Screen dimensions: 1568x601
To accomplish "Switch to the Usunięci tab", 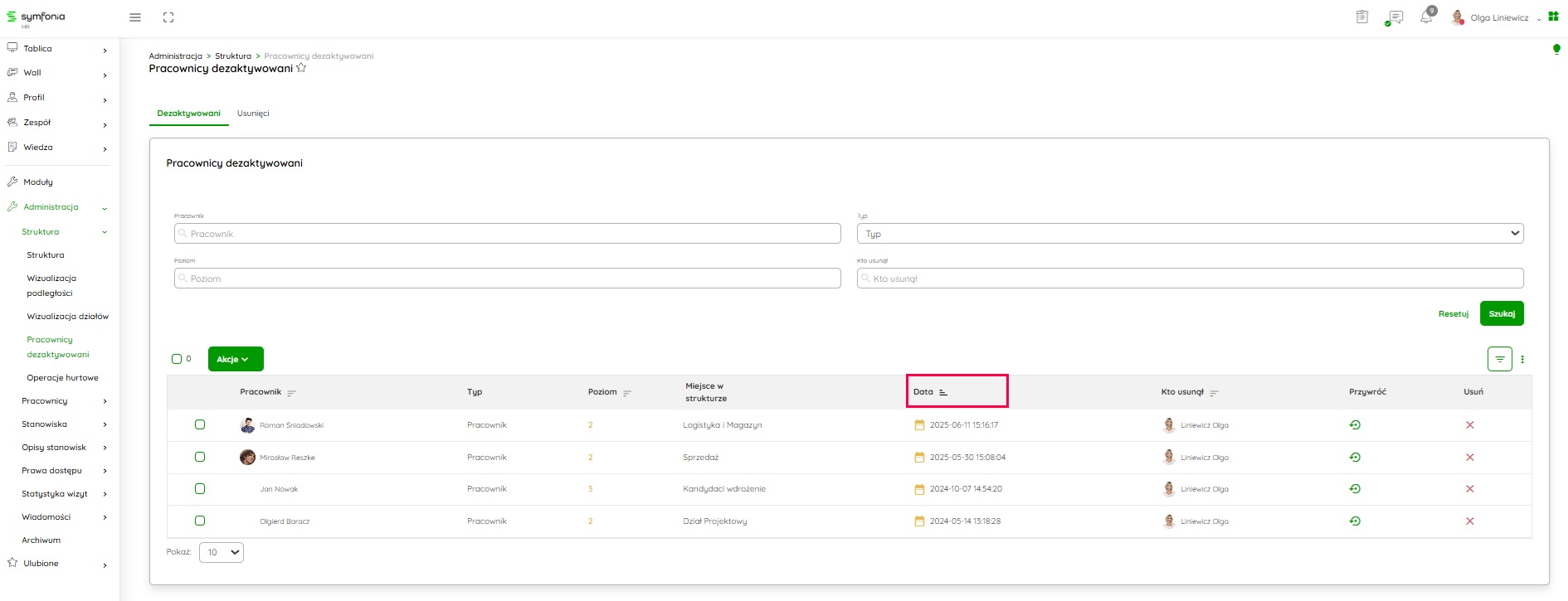I will [x=253, y=114].
